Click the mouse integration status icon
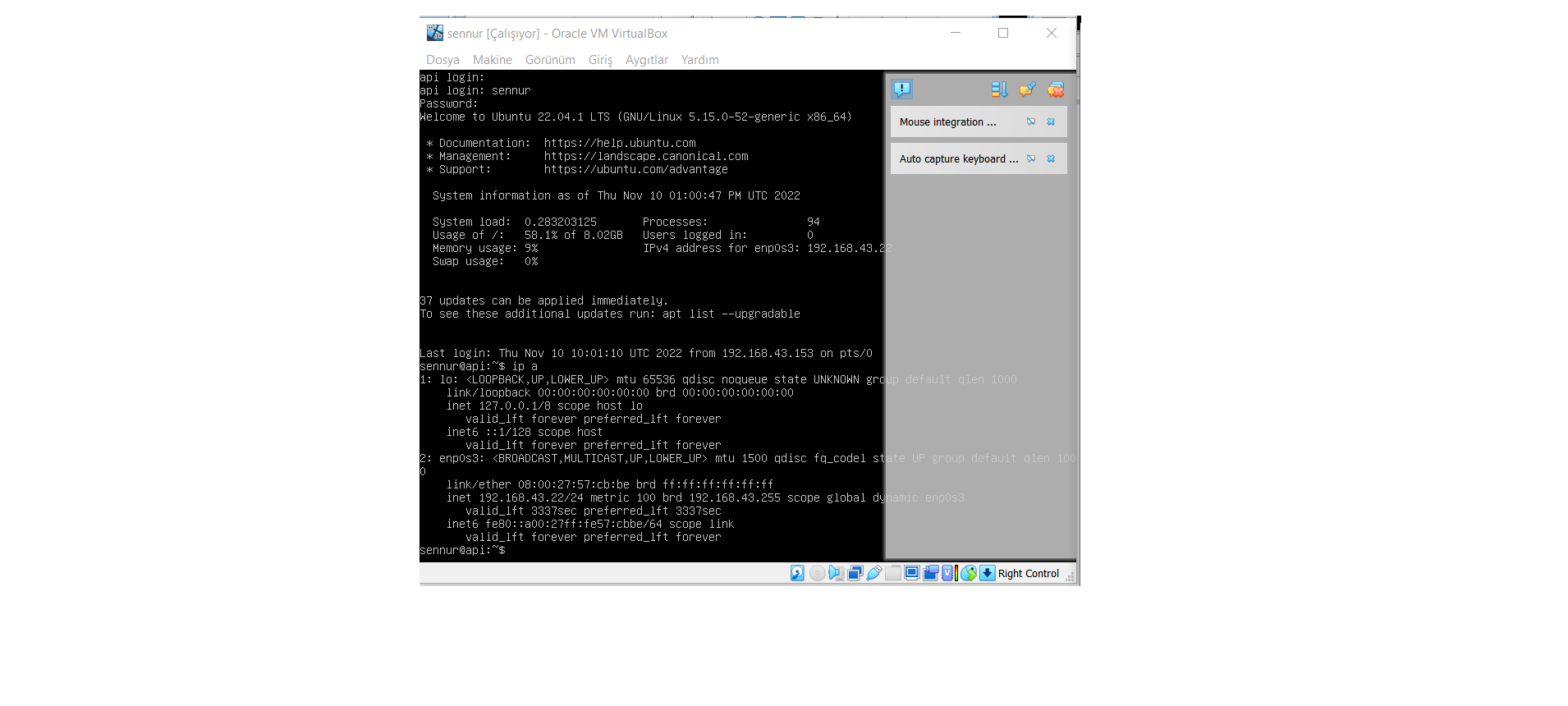This screenshot has height=706, width=1568. (x=969, y=573)
